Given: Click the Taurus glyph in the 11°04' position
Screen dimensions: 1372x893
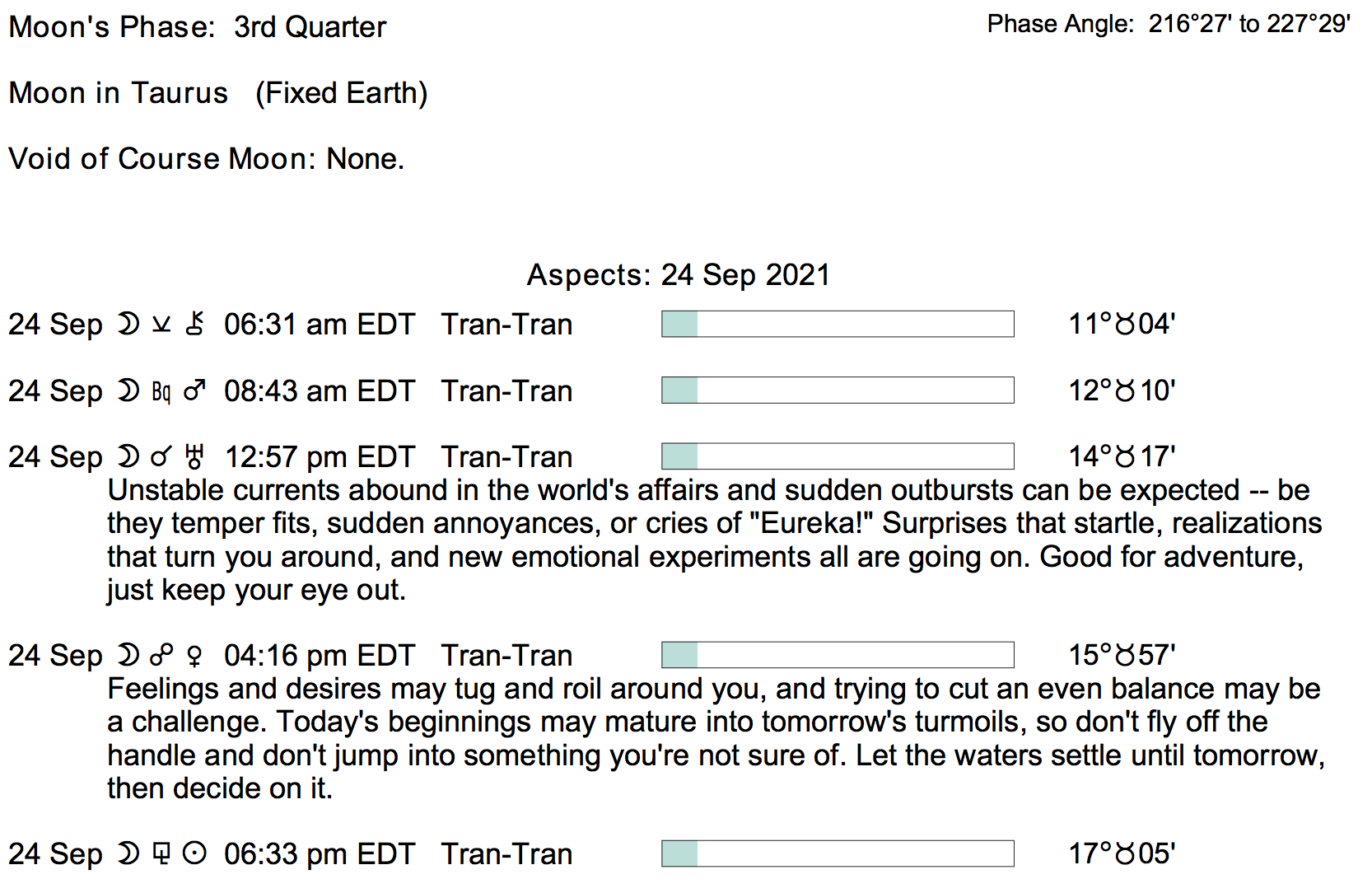Looking at the screenshot, I should click(1125, 324).
